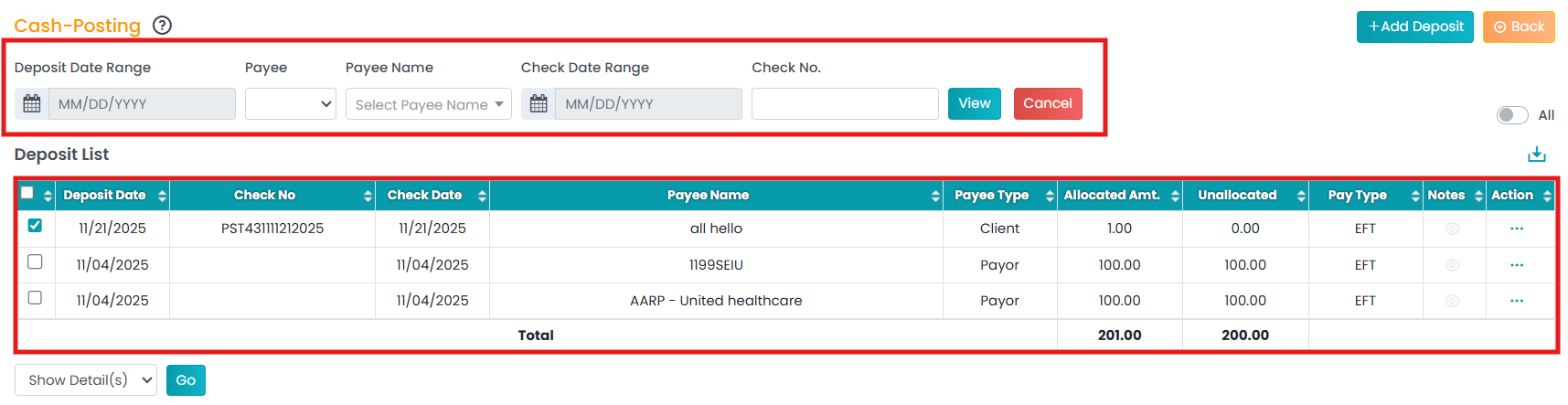Open the Check Date Range calendar icon
This screenshot has height=405, width=1568.
[x=539, y=104]
